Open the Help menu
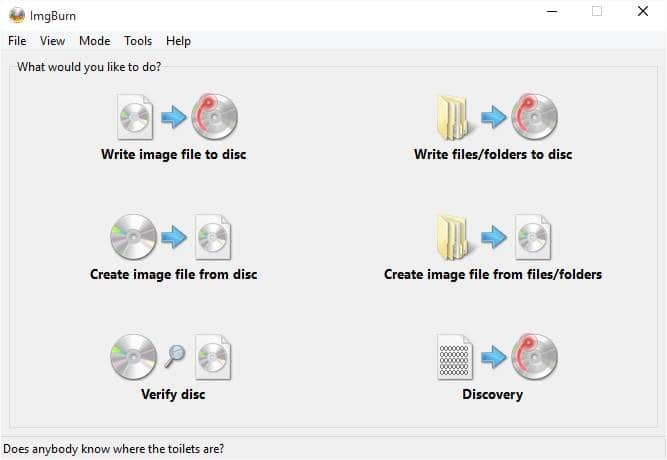Screen dimensions: 667x460 (x=178, y=41)
